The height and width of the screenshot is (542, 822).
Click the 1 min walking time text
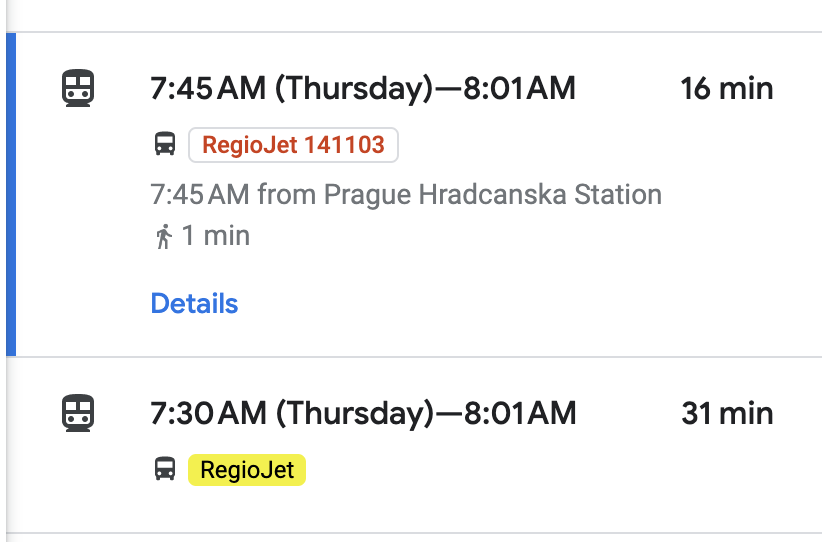click(215, 236)
